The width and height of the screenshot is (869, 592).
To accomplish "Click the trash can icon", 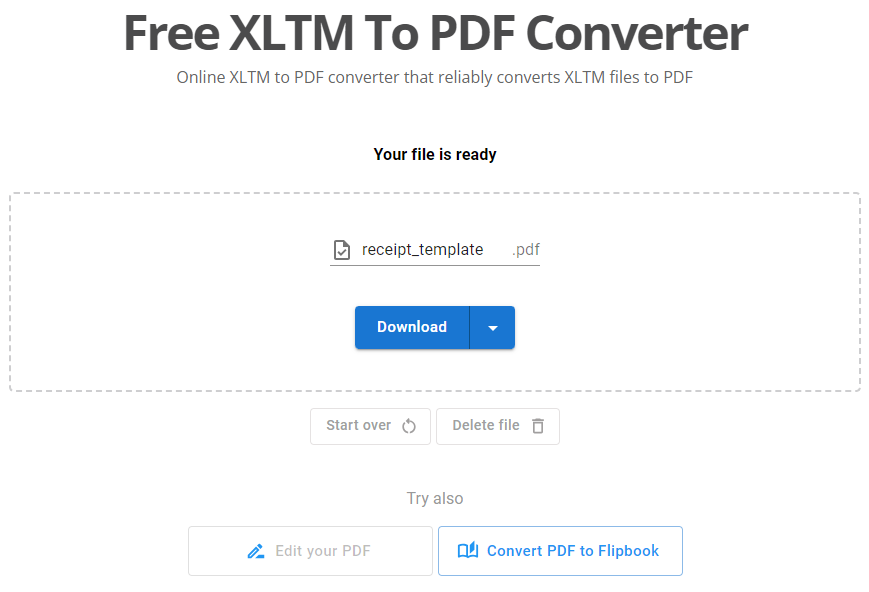I will (x=538, y=426).
